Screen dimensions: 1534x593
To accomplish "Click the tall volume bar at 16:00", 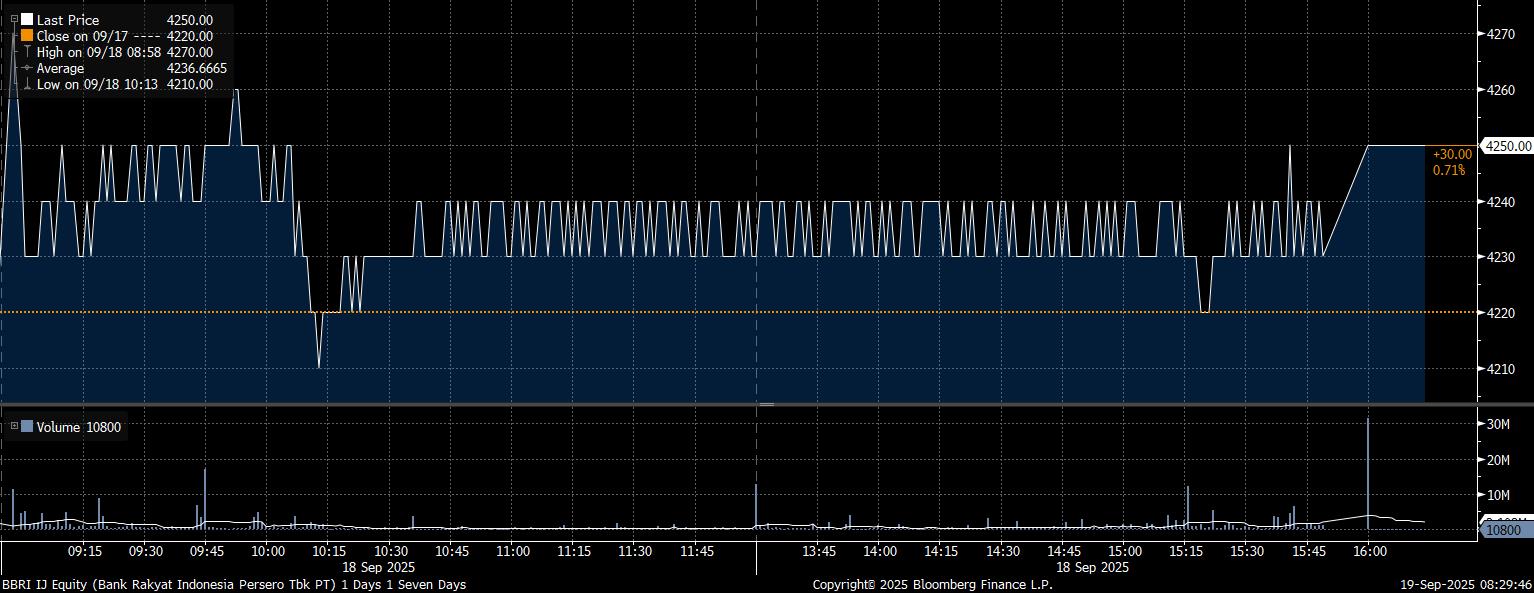I will (x=1368, y=470).
